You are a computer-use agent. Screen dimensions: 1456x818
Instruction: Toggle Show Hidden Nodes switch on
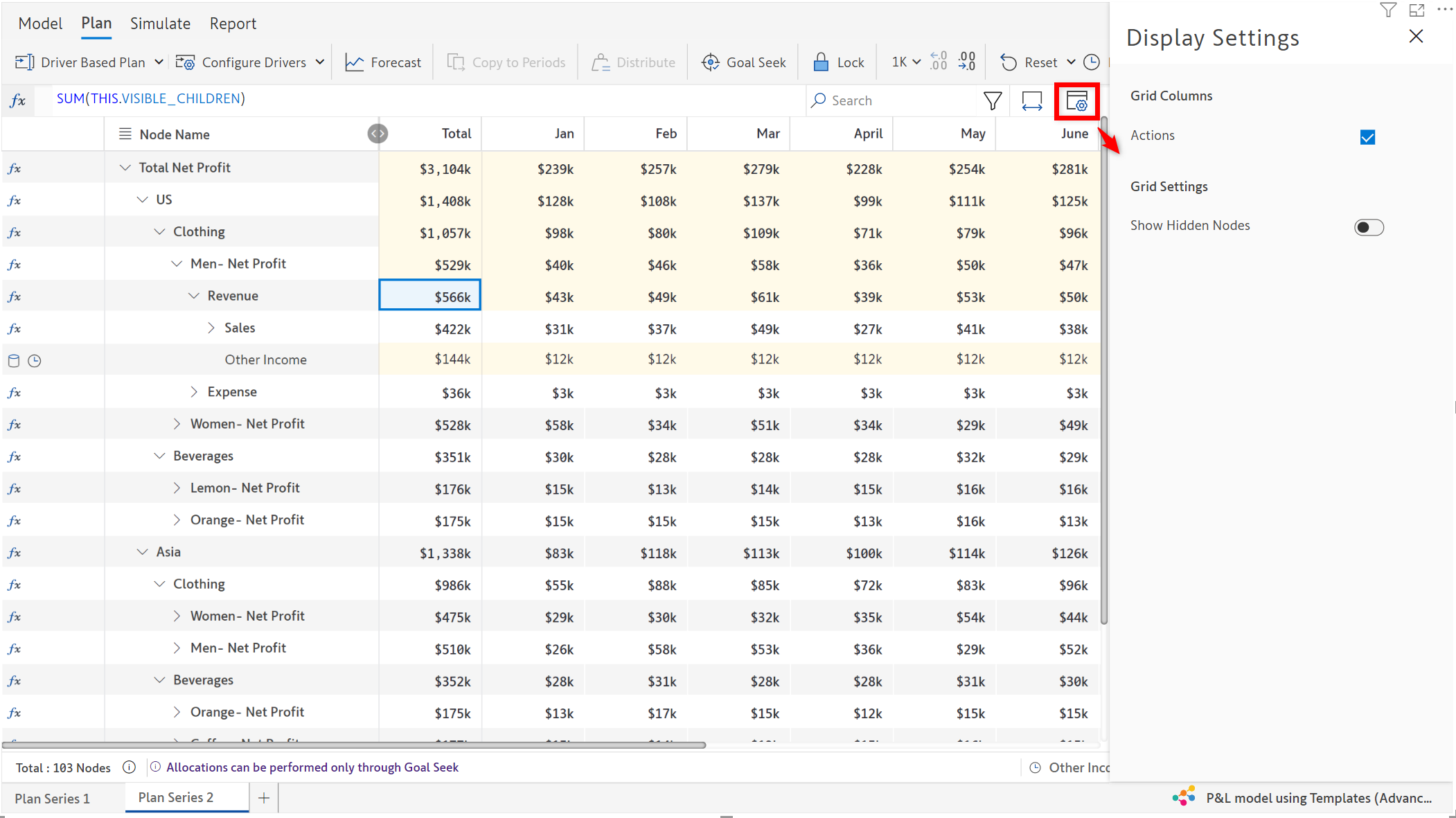[x=1368, y=227]
